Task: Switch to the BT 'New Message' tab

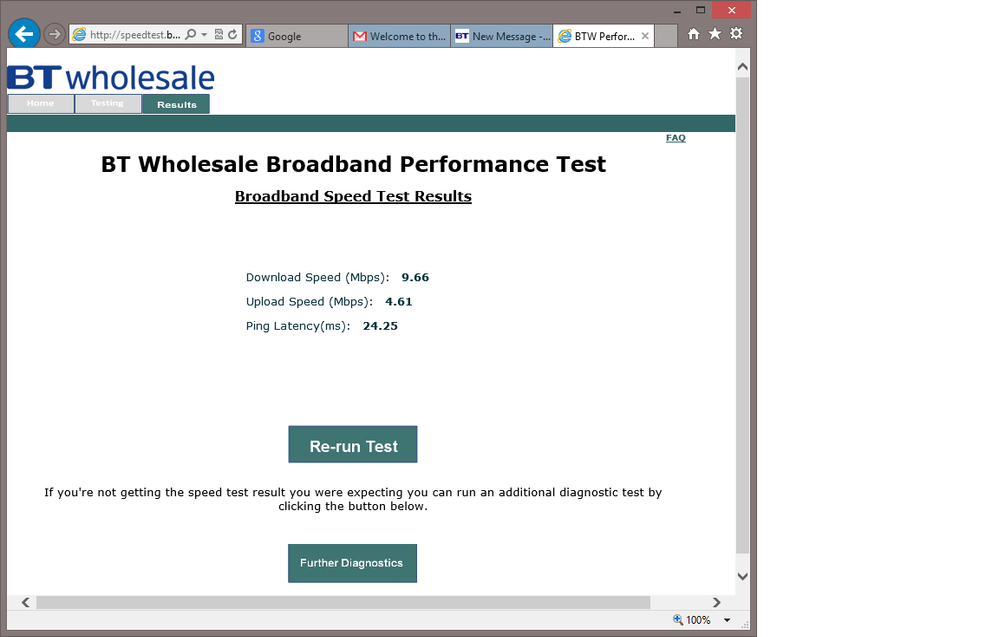Action: click(x=502, y=36)
